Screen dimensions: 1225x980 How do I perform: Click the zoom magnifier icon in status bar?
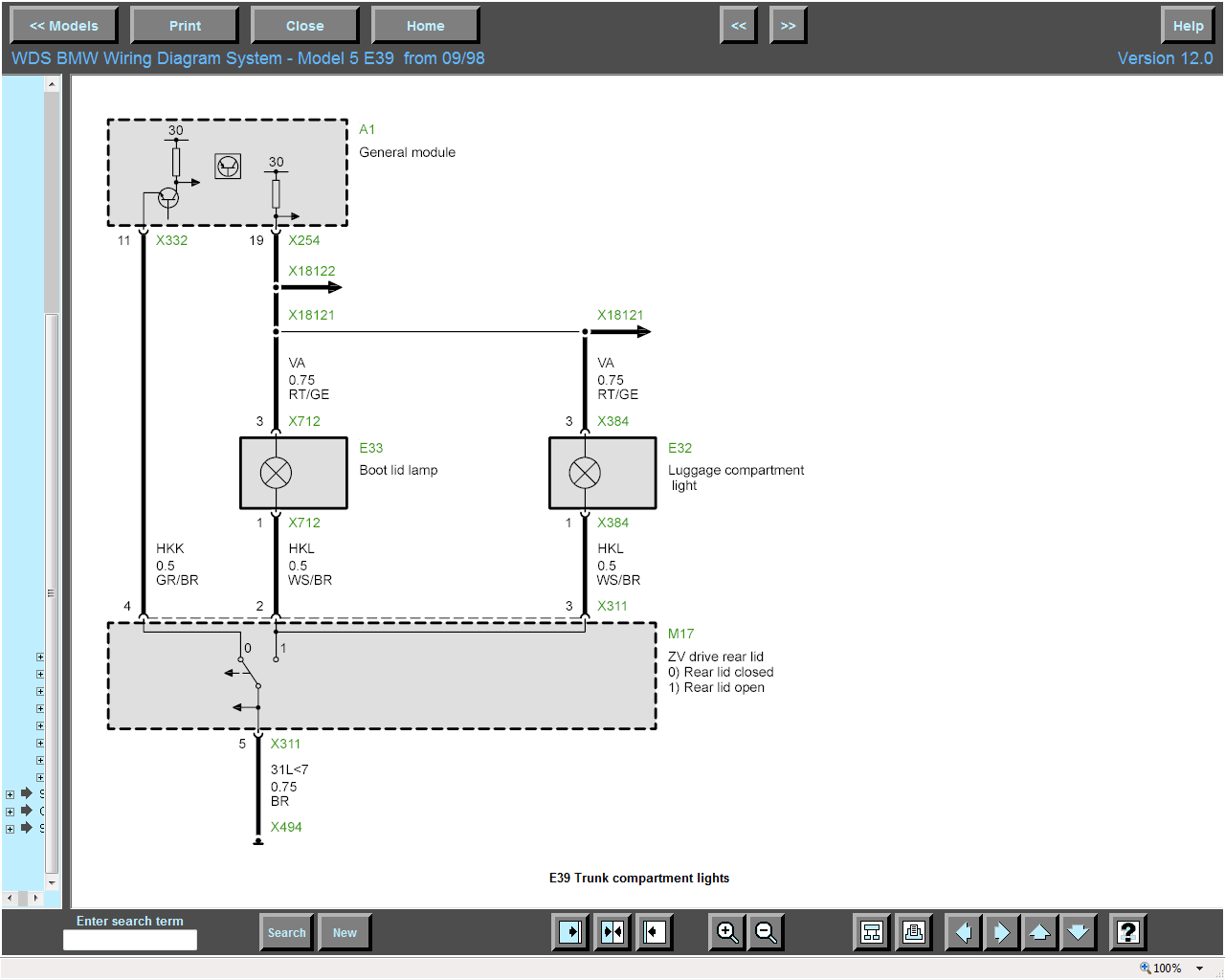[x=1145, y=968]
